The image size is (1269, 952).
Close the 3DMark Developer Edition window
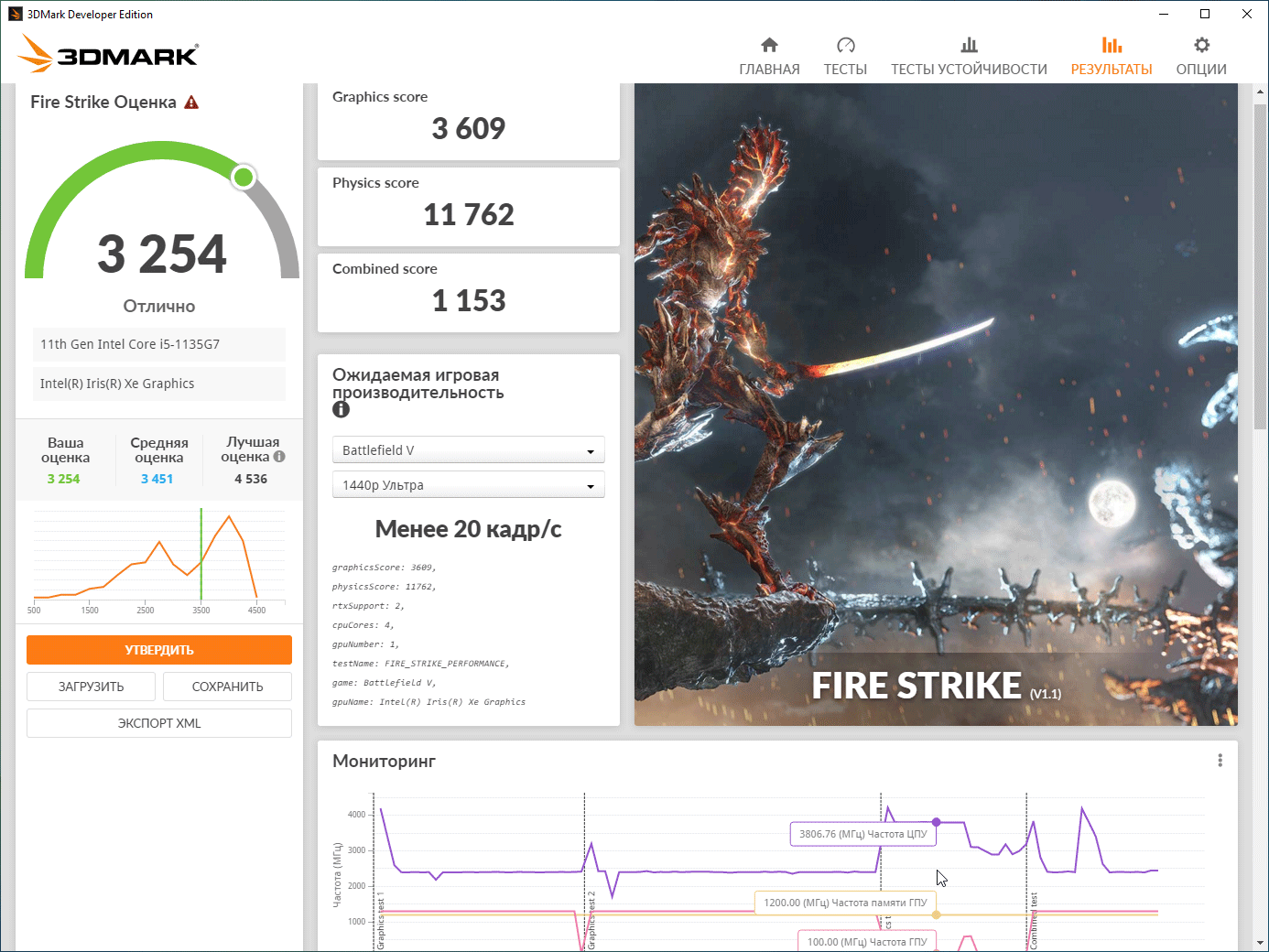1247,14
